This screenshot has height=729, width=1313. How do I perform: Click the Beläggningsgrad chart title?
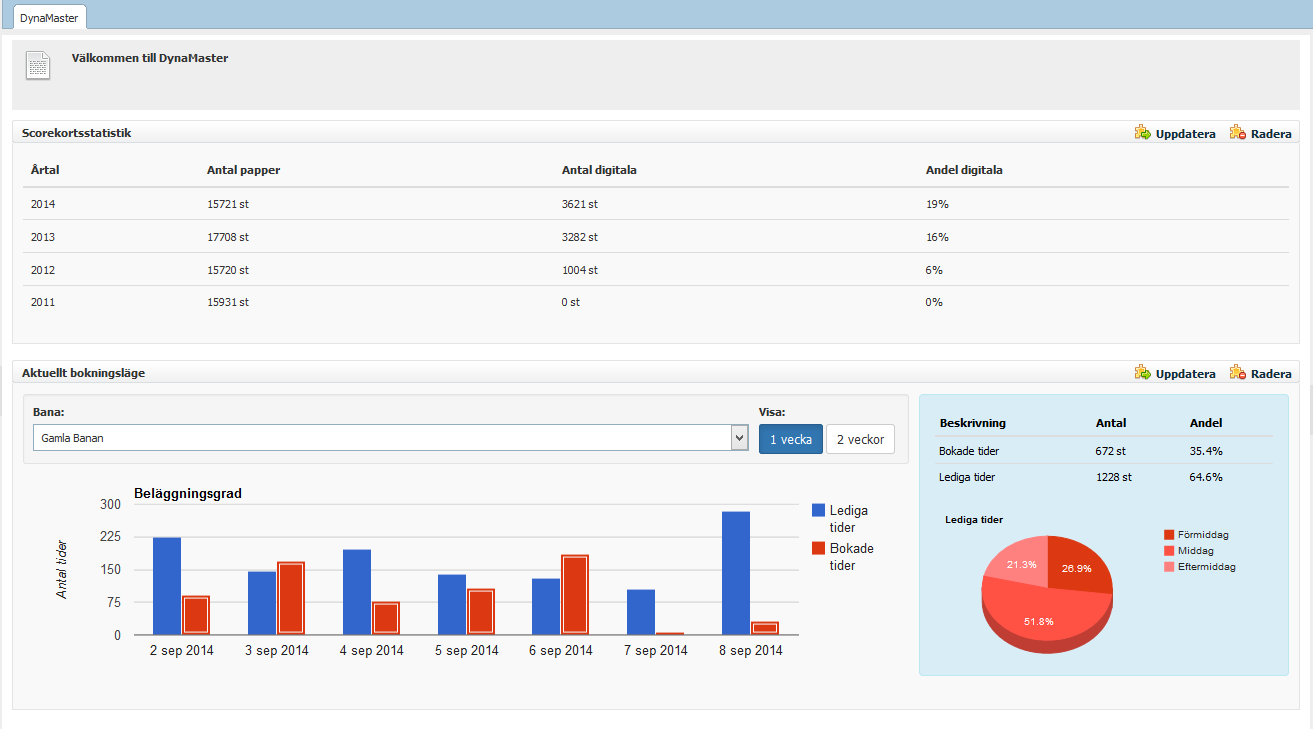pos(188,494)
